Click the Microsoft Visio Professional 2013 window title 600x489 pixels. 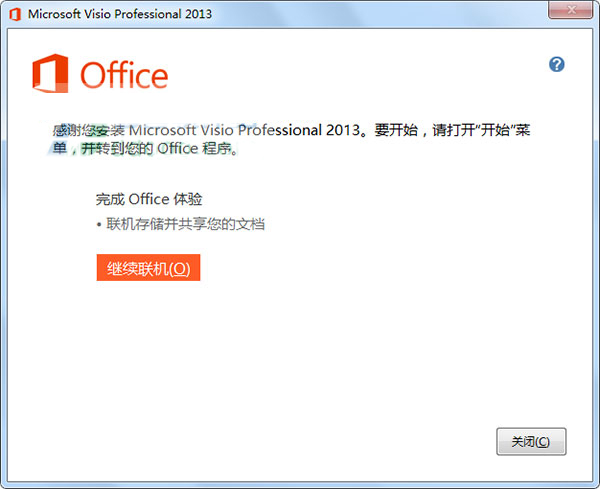click(120, 14)
